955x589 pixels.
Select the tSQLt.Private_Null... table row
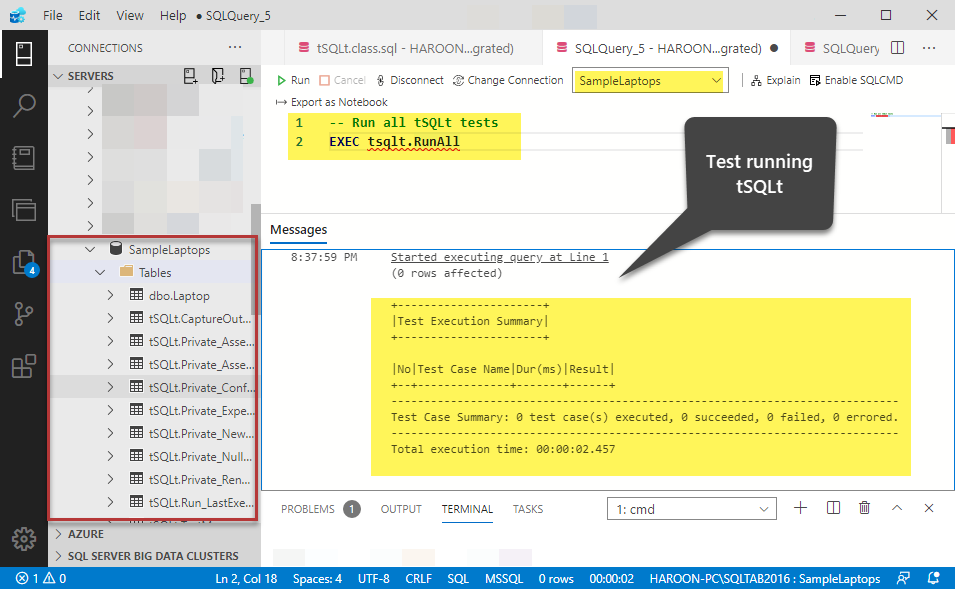click(154, 457)
